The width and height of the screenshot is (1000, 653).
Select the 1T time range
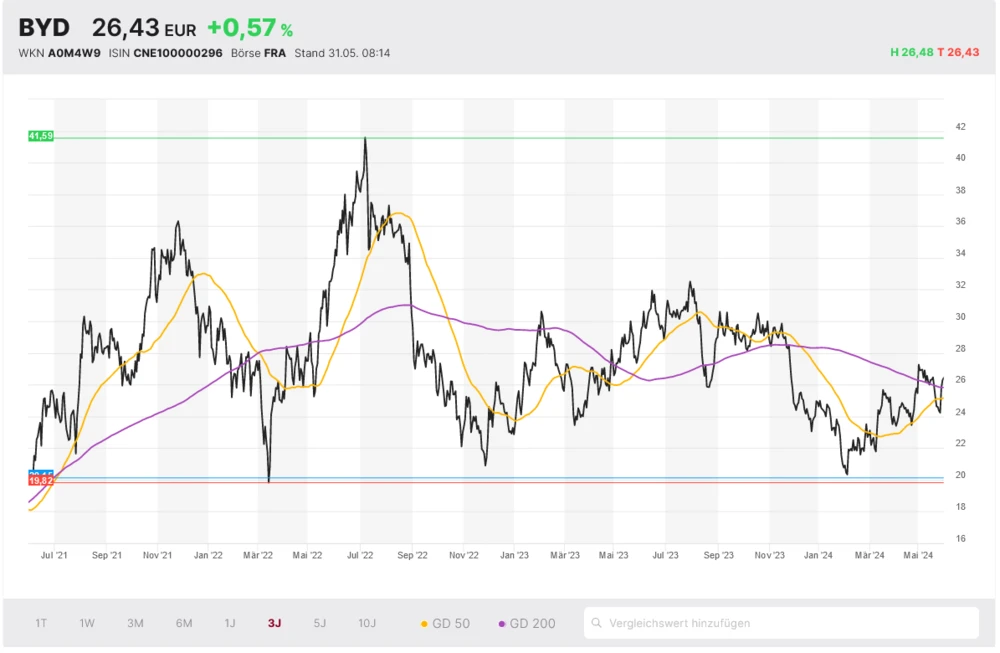[41, 623]
